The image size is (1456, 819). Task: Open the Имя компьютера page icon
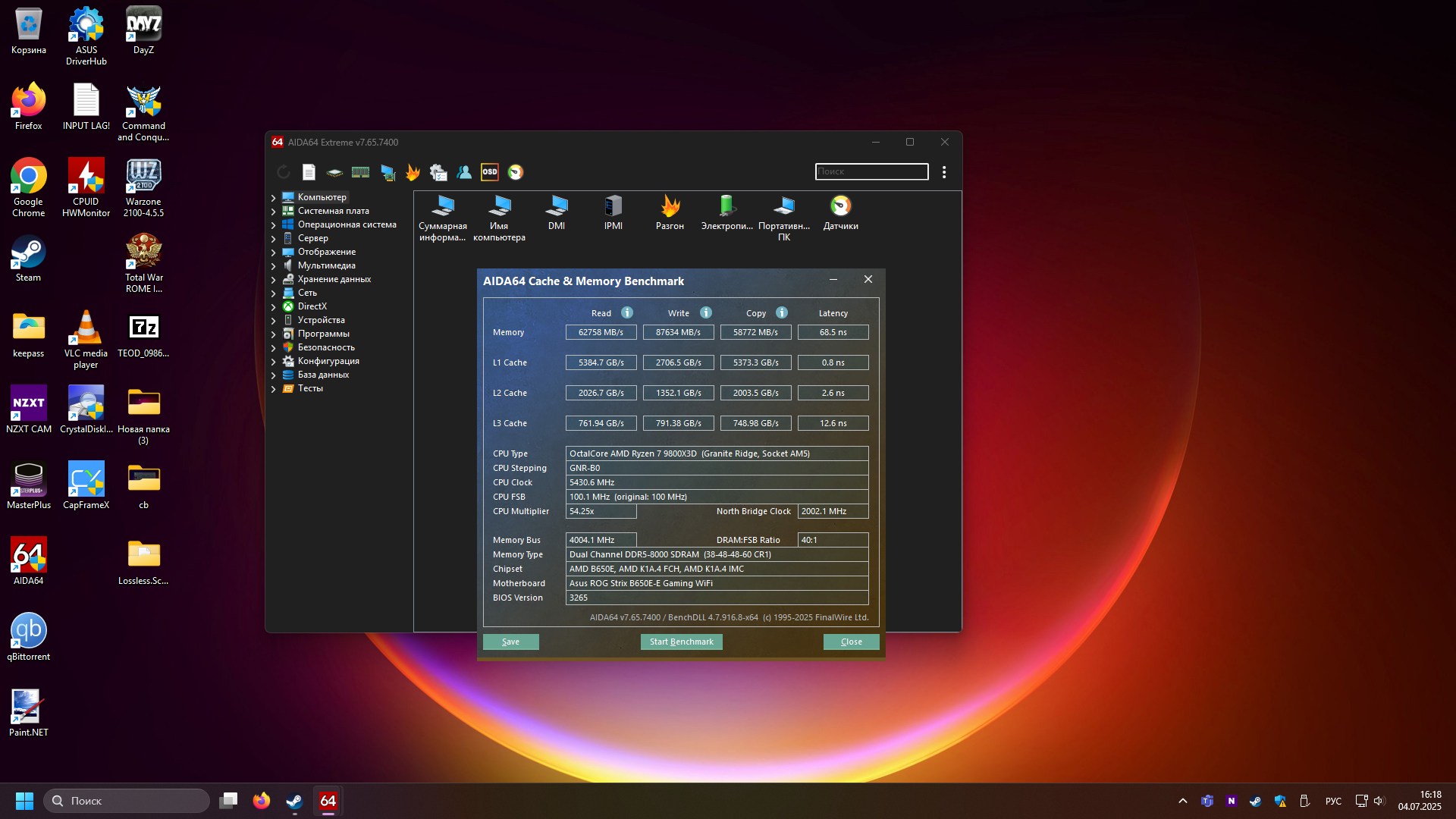click(x=499, y=218)
